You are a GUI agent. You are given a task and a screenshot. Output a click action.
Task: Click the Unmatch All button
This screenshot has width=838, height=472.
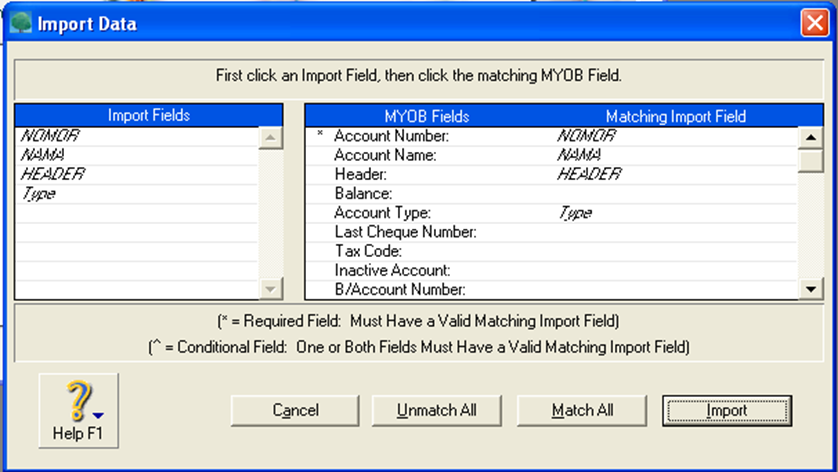click(437, 411)
